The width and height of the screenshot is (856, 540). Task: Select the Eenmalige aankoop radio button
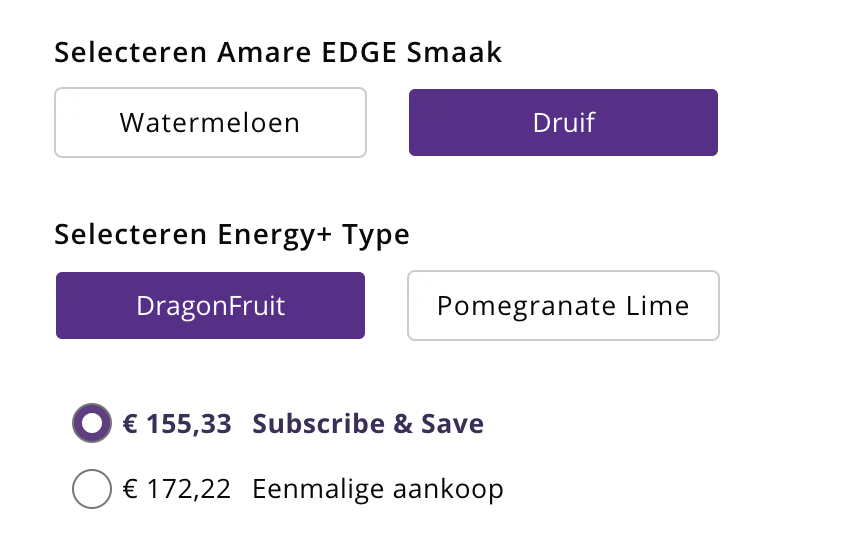pos(92,489)
